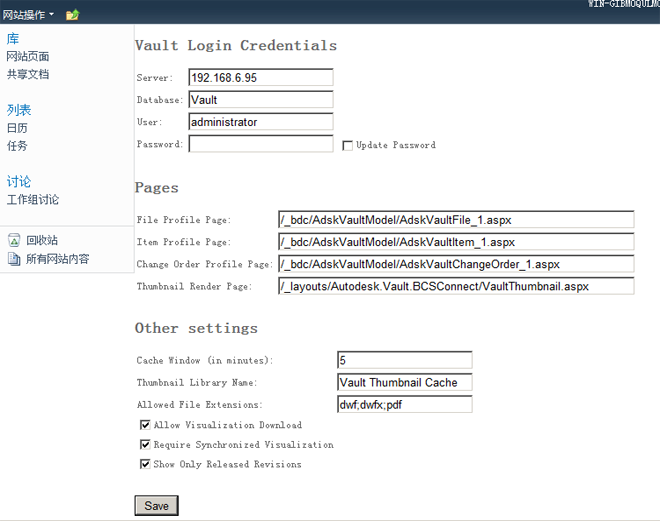This screenshot has height=521, width=660.
Task: Click the recycle bin icon
Action: pyautogui.click(x=14, y=240)
